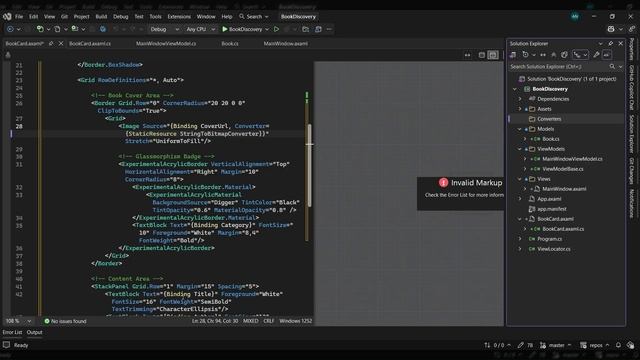This screenshot has height=360, width=640.
Task: Expand the App.axaml node
Action: click(x=520, y=199)
